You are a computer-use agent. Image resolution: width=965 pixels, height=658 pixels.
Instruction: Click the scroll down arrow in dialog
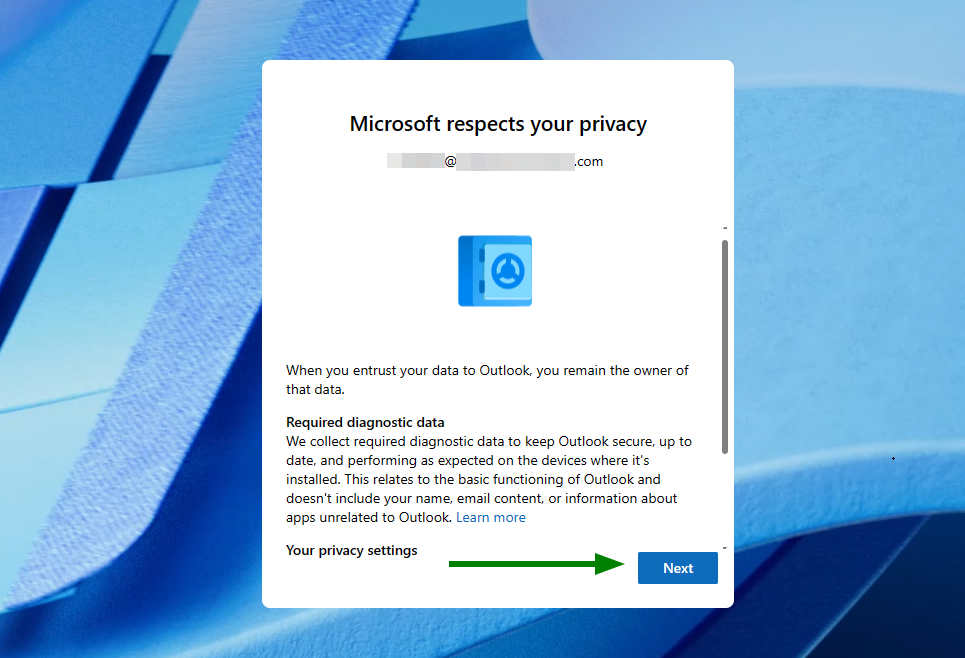725,548
